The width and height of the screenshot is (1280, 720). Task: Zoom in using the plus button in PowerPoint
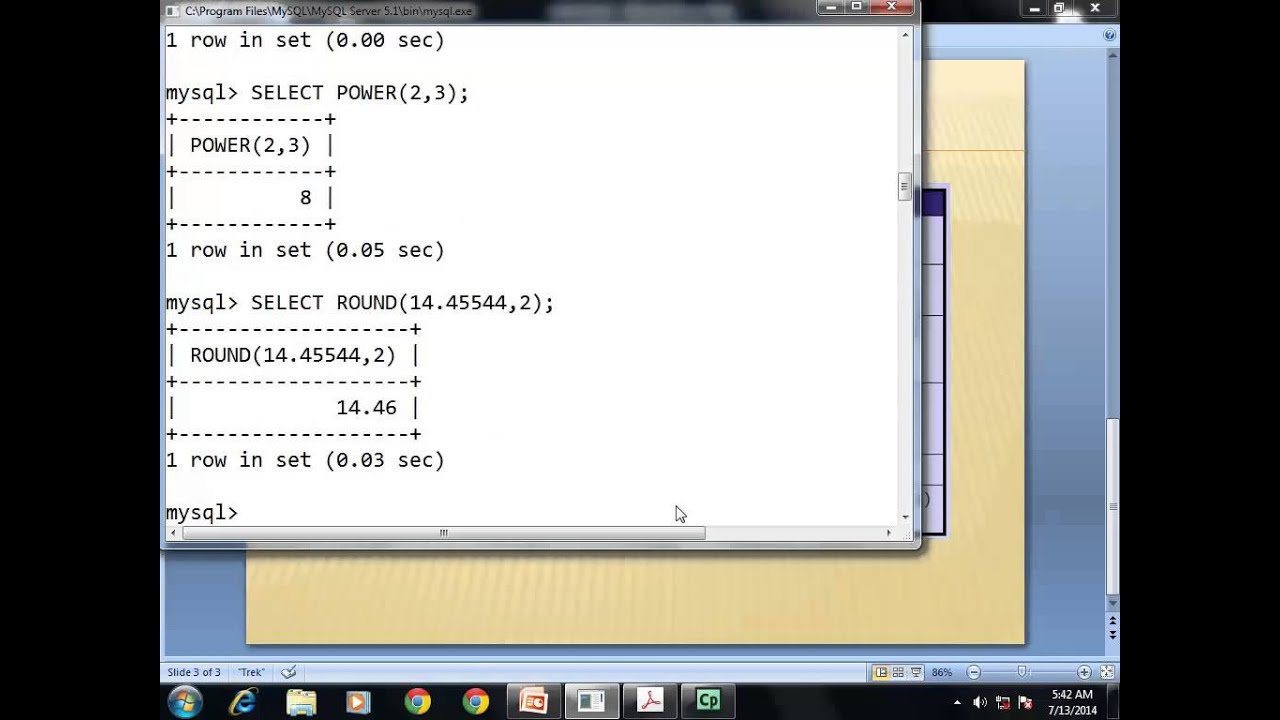1084,672
